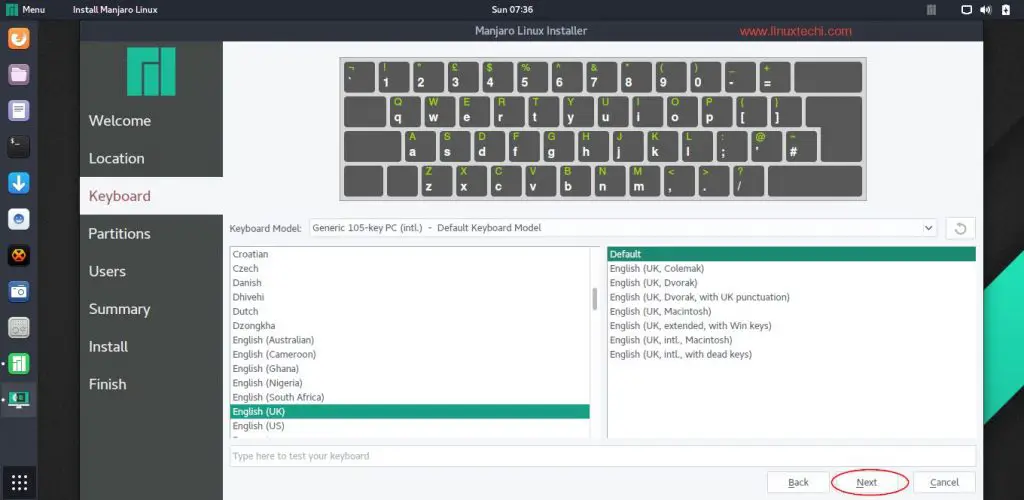
Task: Click the Next button
Action: click(x=867, y=482)
